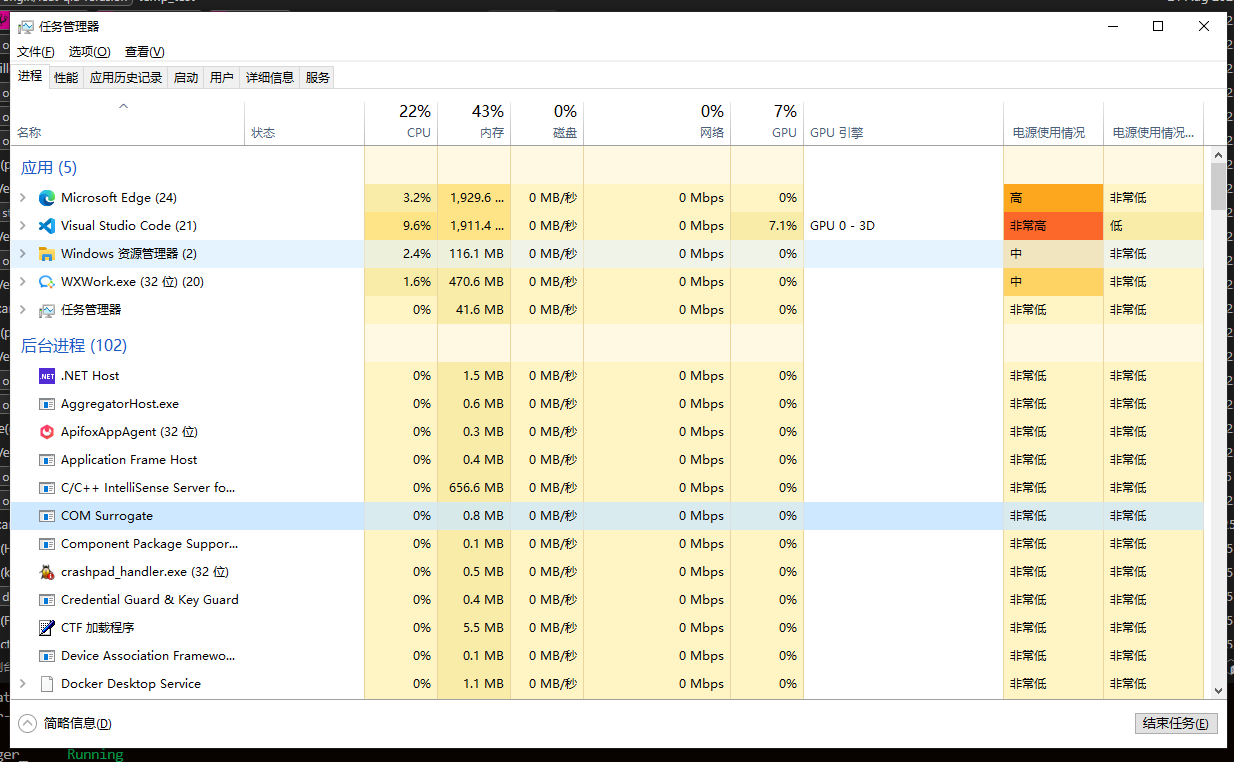This screenshot has width=1234, height=762.
Task: Click the Visual Studio Code icon
Action: [x=46, y=226]
